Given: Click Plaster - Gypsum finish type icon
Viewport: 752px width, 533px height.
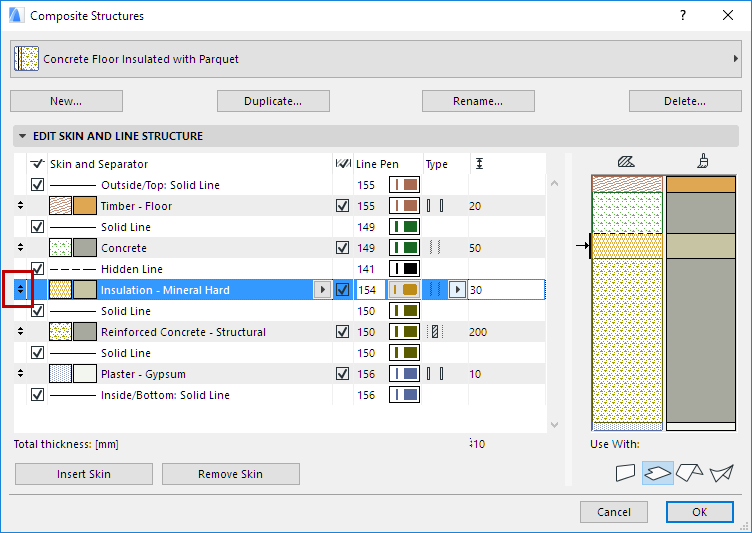Looking at the screenshot, I should [435, 374].
